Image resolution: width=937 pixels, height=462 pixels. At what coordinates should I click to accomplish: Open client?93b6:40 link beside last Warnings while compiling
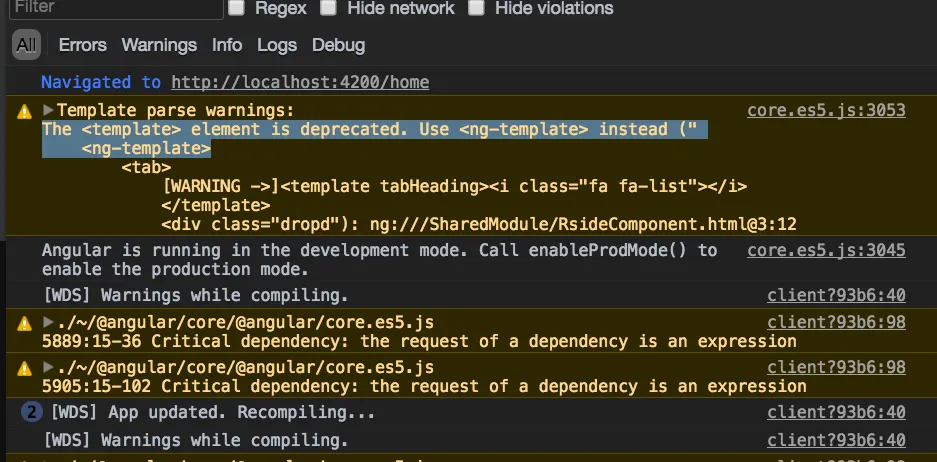837,440
